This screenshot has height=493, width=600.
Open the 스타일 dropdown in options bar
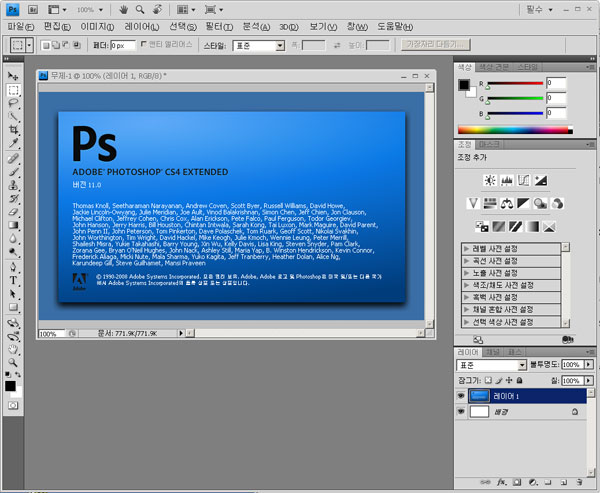(x=259, y=46)
